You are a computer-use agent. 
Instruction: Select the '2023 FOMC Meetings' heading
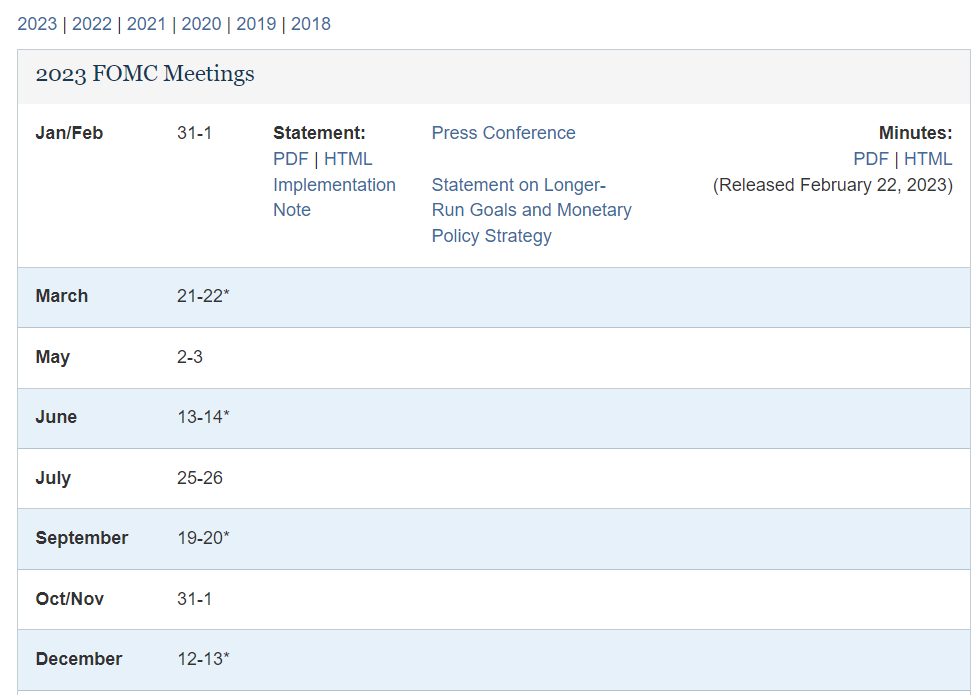145,74
